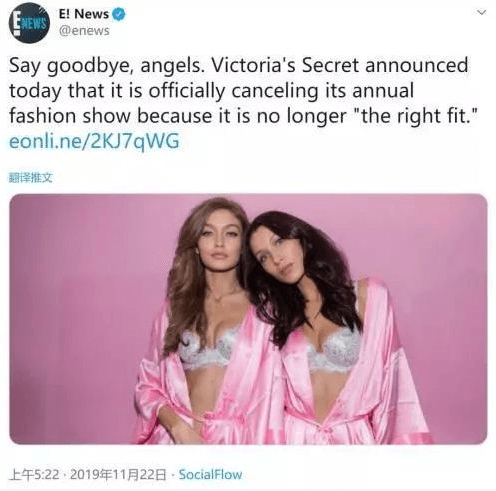Click the blue verified badge

tap(119, 14)
